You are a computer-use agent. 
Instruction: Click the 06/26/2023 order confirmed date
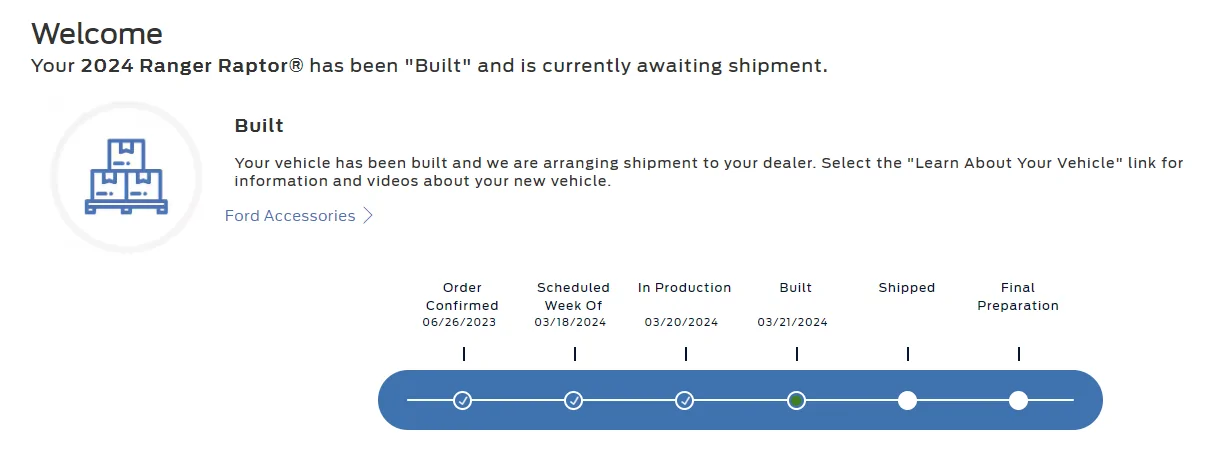tap(459, 322)
